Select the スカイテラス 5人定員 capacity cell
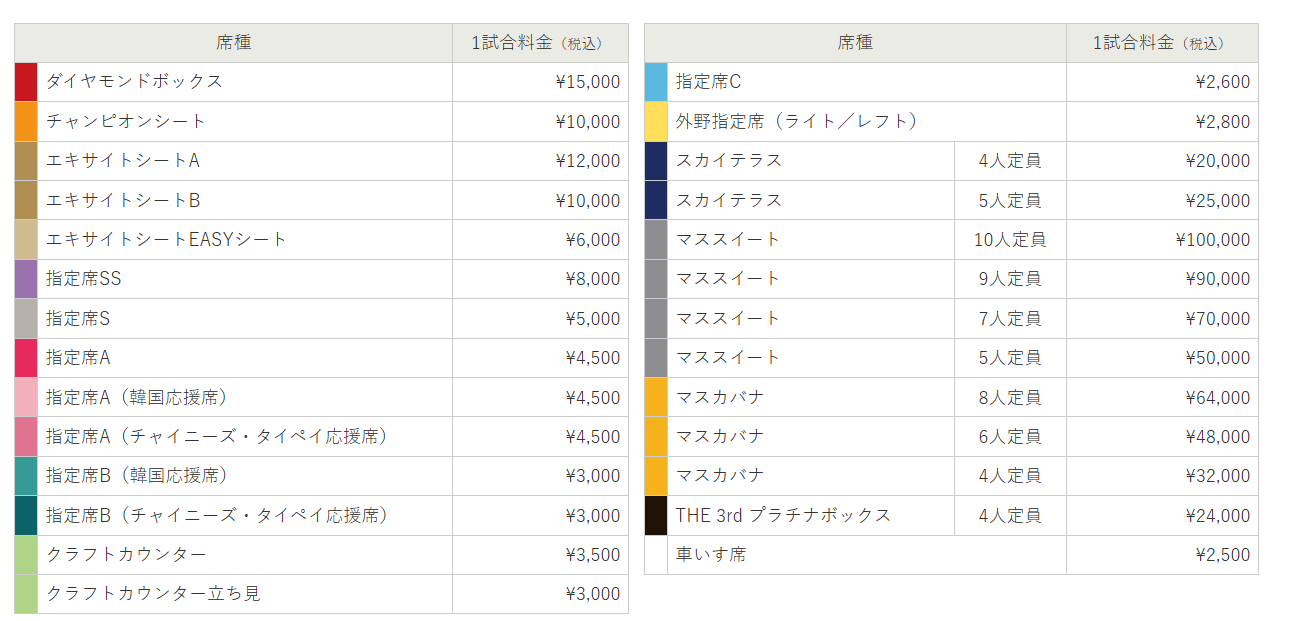 tap(1010, 201)
